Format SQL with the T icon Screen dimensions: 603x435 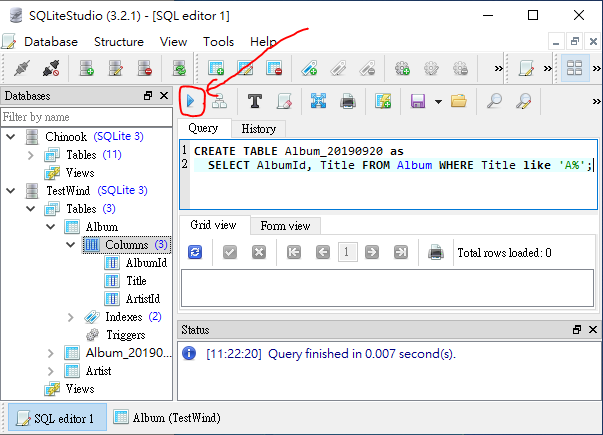coord(255,102)
